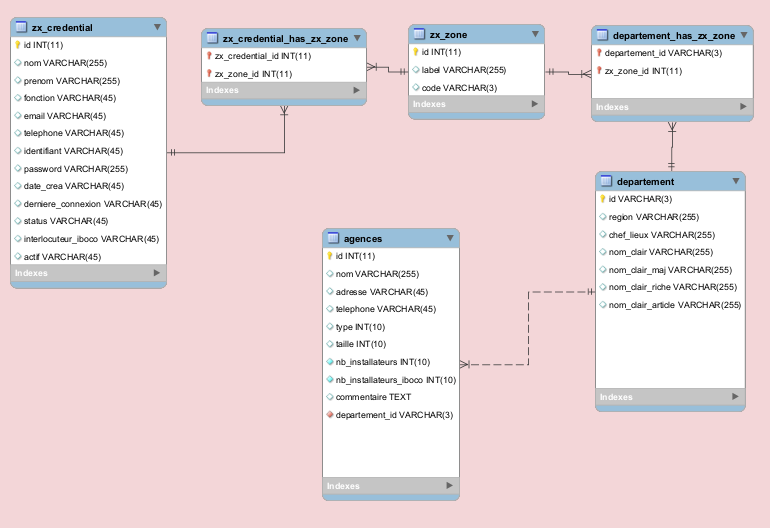Click dashed relationship line between agences and departement
The height and width of the screenshot is (528, 770).
(528, 328)
